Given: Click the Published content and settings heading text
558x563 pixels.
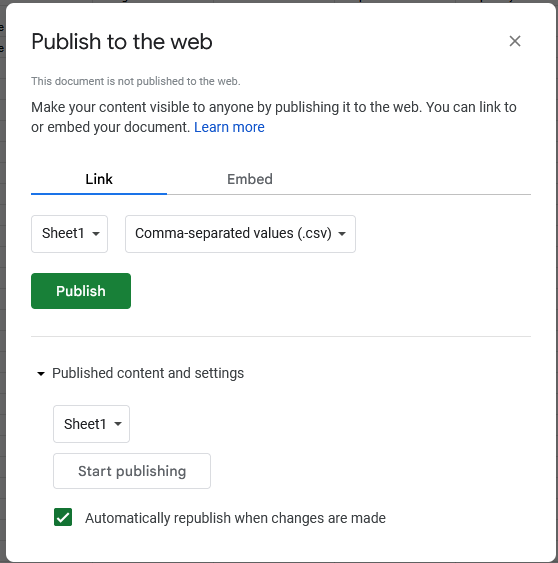Looking at the screenshot, I should click(148, 373).
